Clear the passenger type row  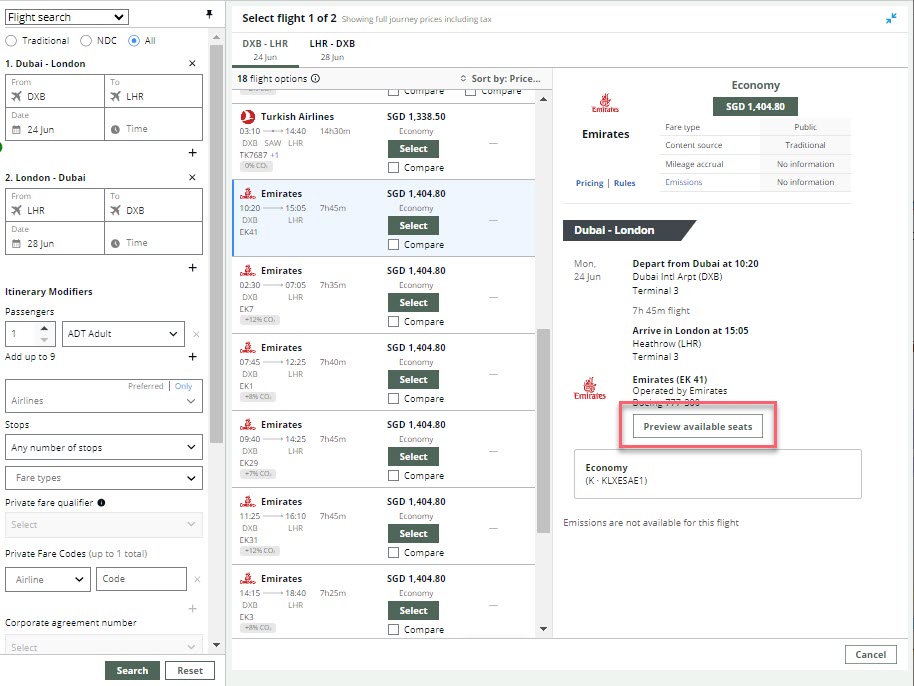click(x=196, y=334)
